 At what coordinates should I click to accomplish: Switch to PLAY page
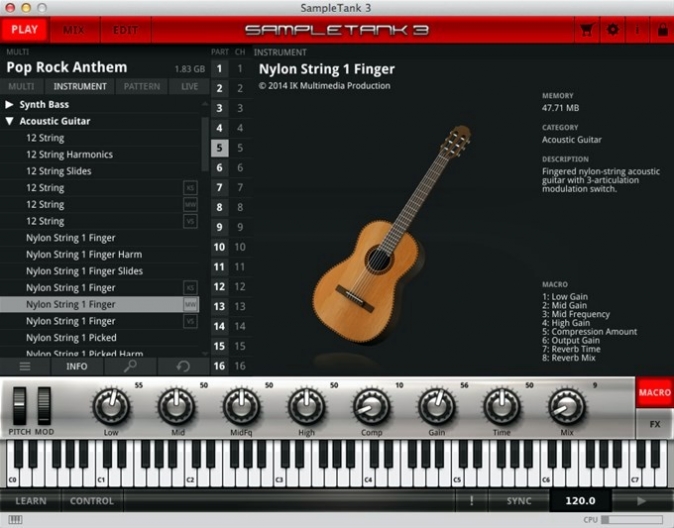pos(25,30)
